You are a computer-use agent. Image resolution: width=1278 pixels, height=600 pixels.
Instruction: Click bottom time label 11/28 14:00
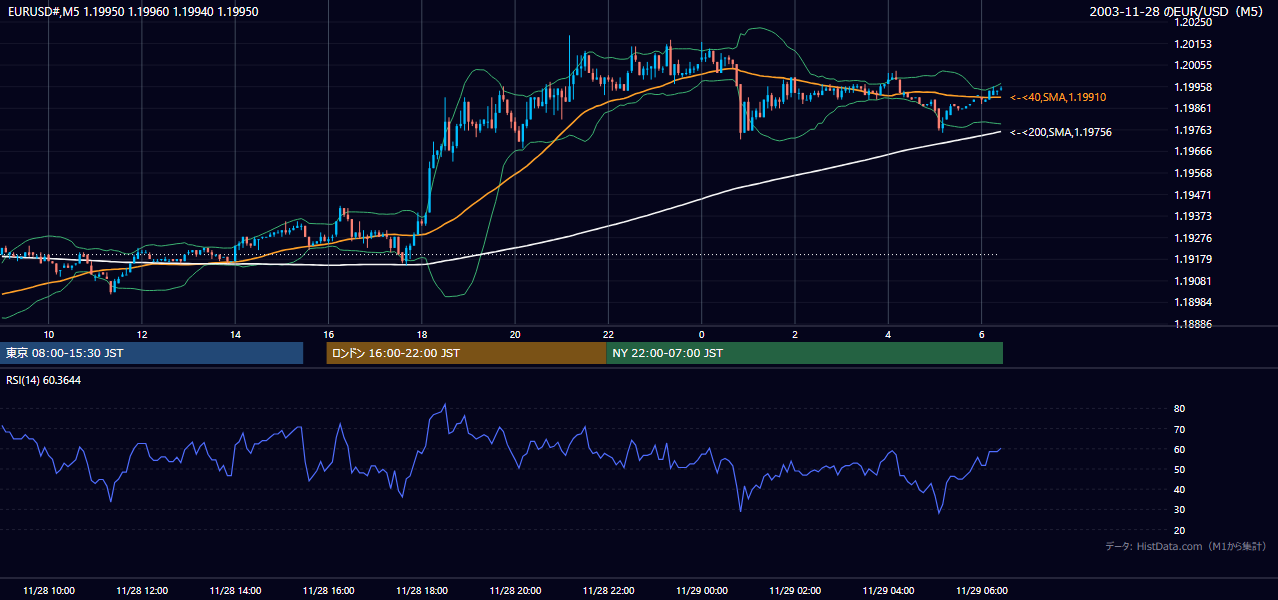click(x=235, y=590)
